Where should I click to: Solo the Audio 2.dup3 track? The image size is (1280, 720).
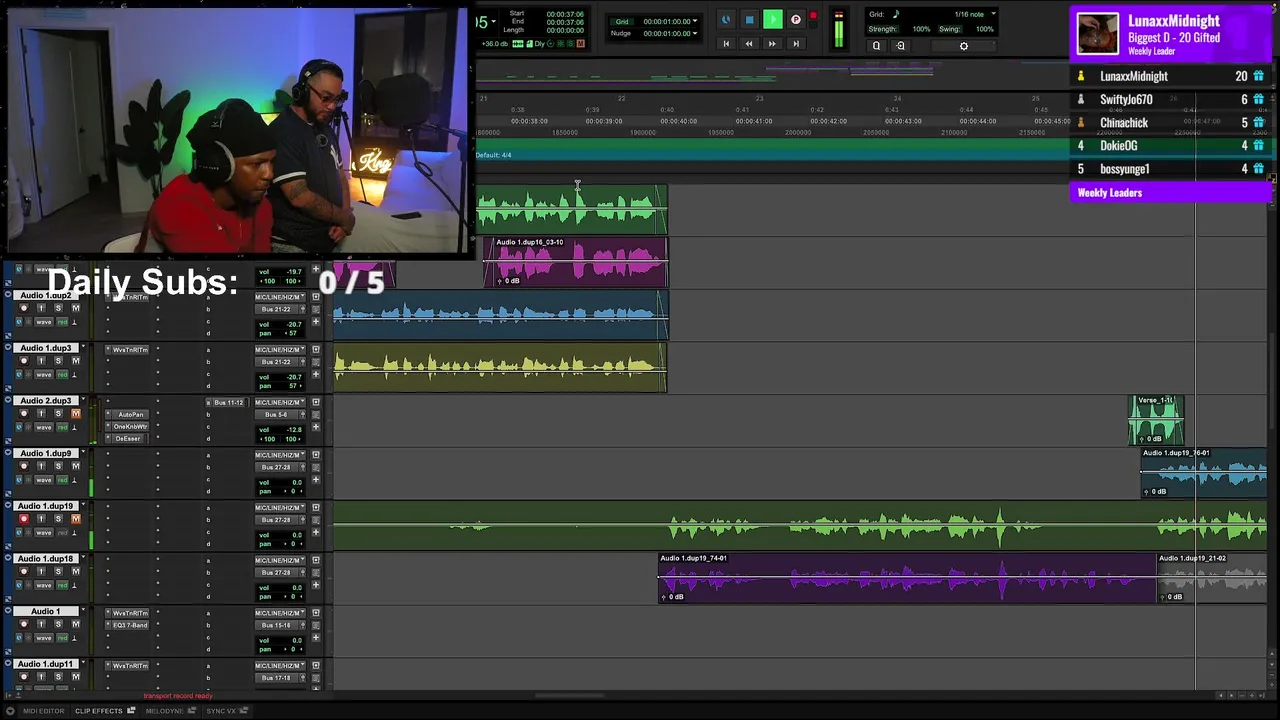click(x=58, y=413)
